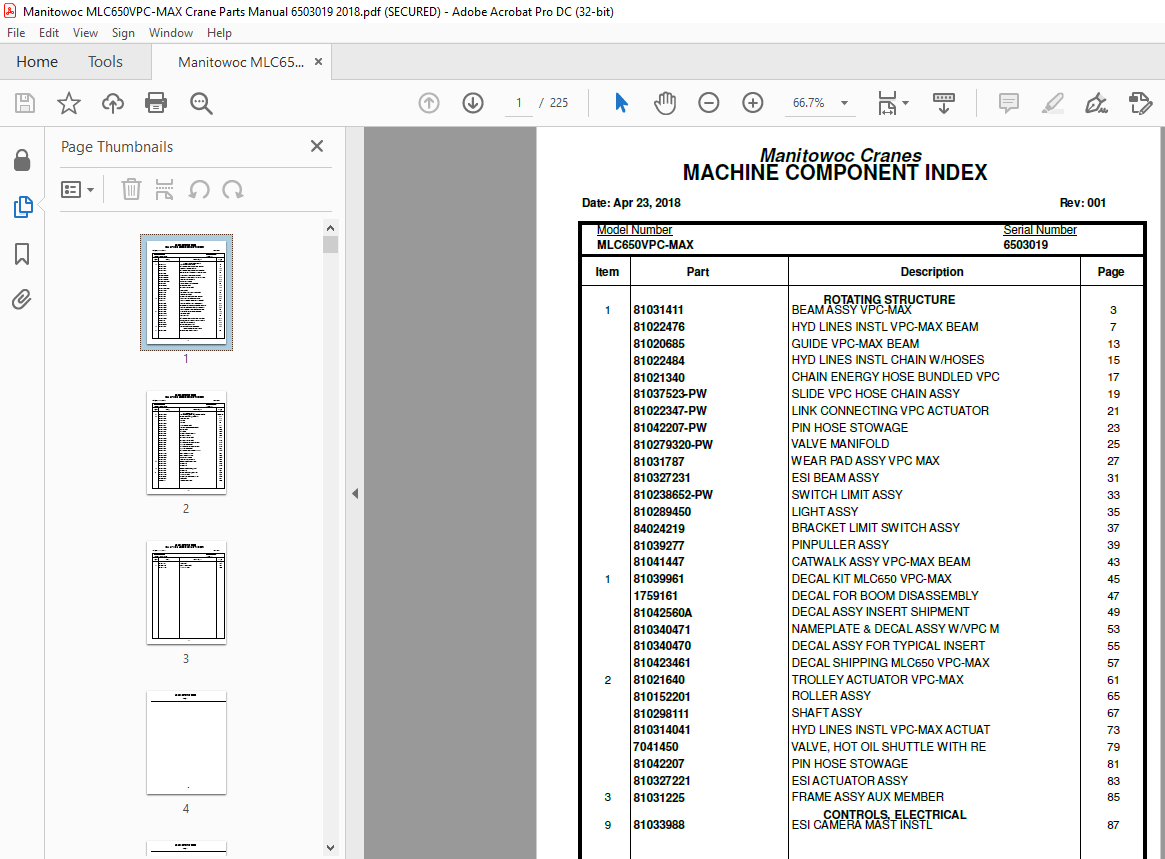
Task: Select page 2 thumbnail
Action: pyautogui.click(x=186, y=442)
